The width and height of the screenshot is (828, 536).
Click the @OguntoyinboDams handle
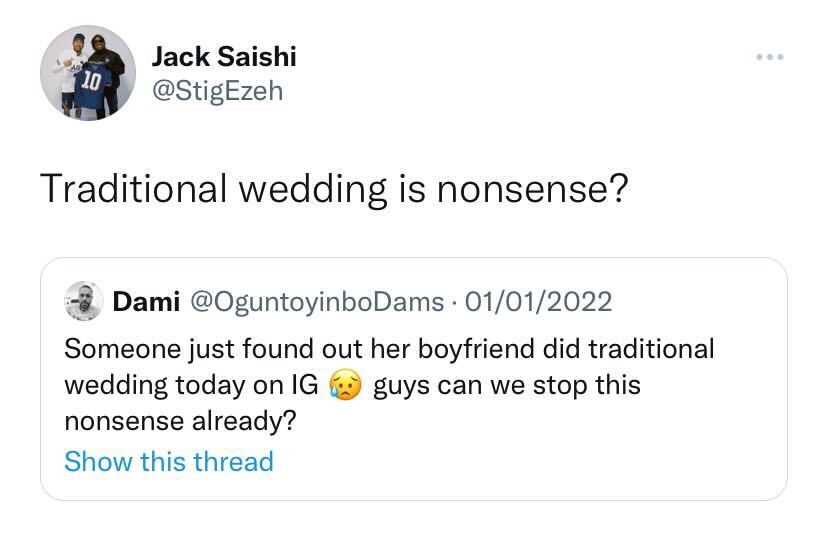315,300
